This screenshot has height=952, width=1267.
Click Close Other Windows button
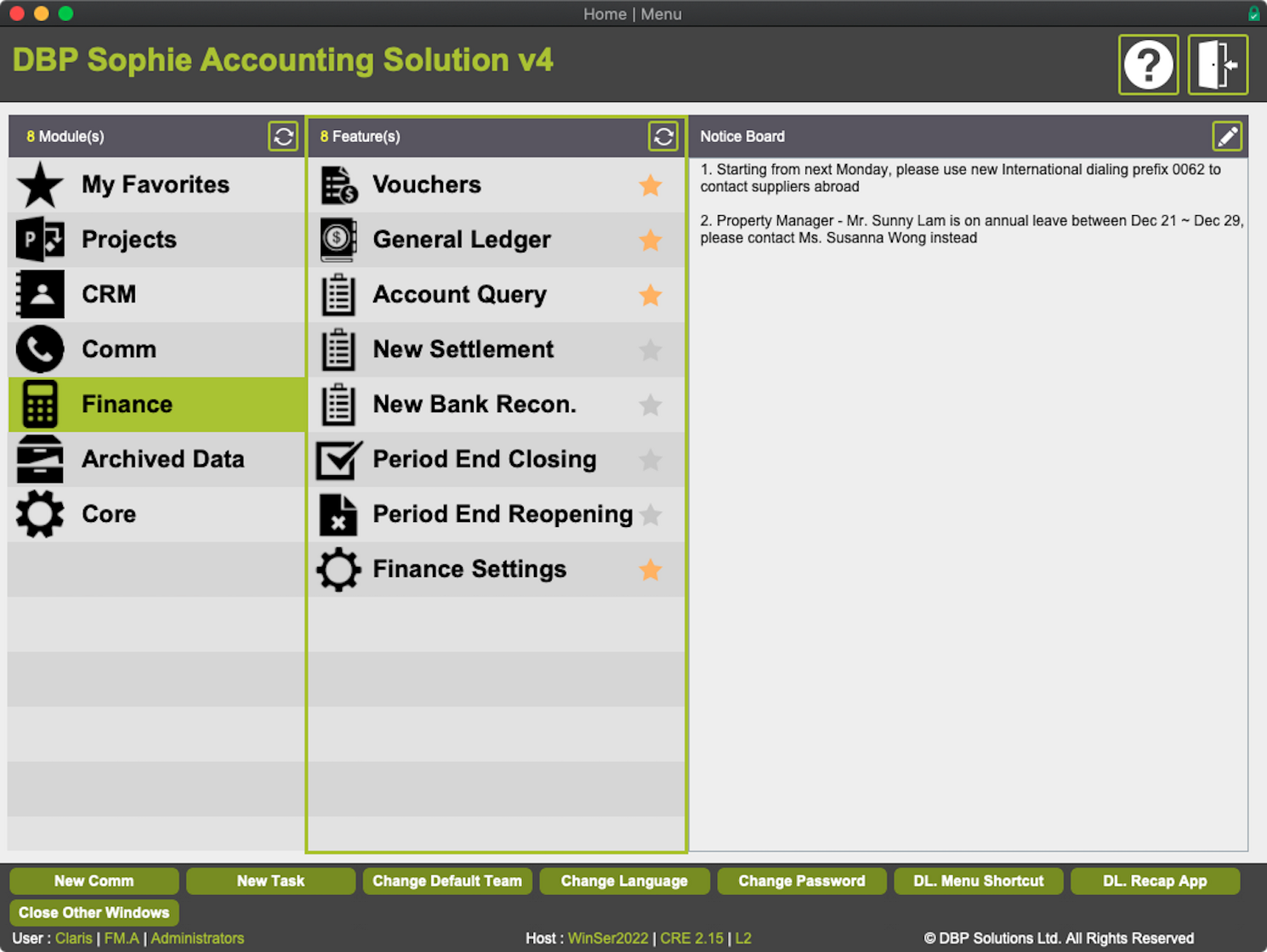[x=94, y=912]
